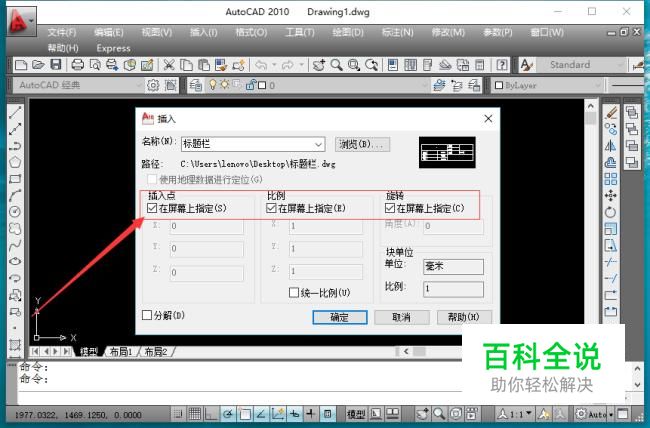Select the Arc draw tool
The width and height of the screenshot is (650, 428).
[15, 195]
